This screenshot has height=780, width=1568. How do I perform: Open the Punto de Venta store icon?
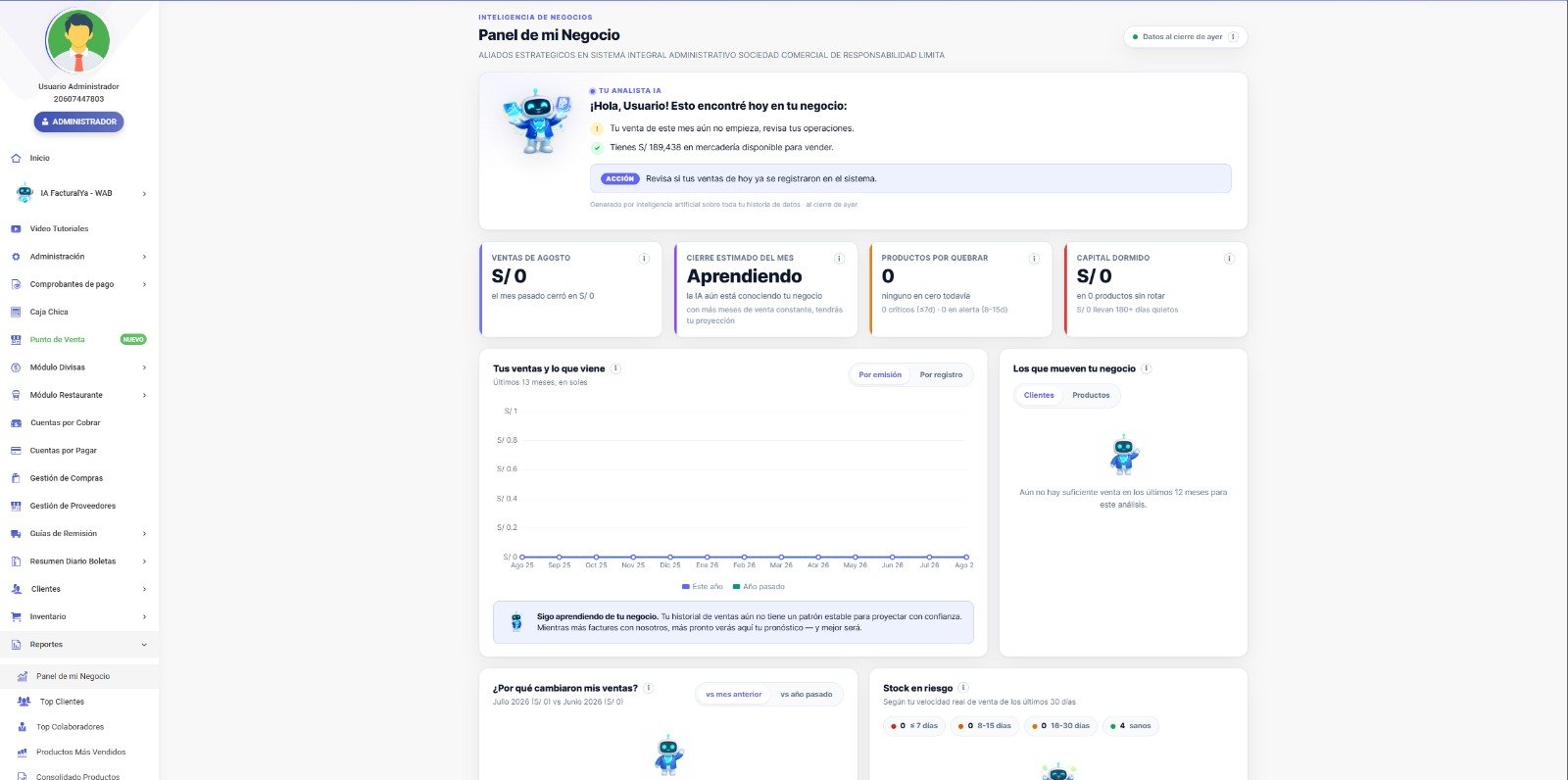coord(16,339)
